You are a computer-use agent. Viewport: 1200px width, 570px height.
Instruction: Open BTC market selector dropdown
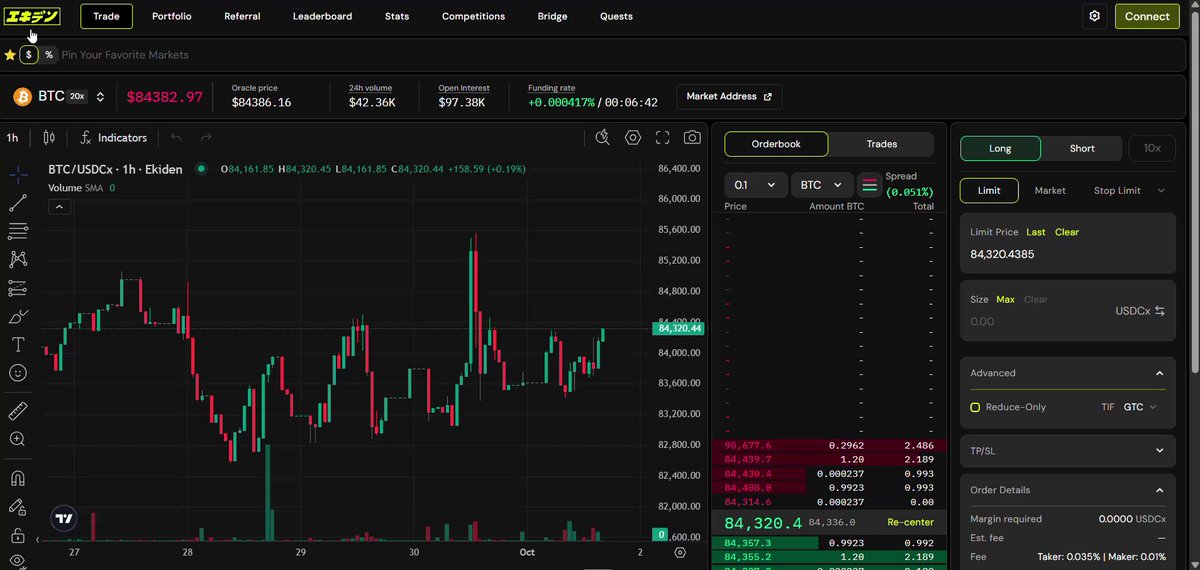tap(58, 97)
